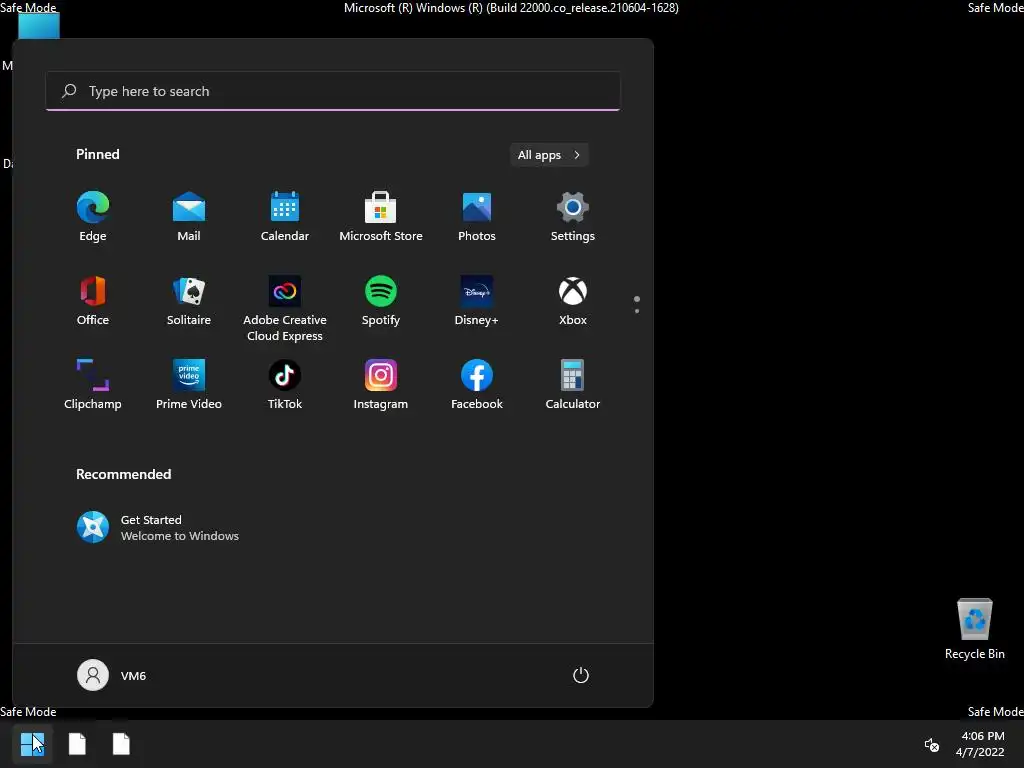
Task: Open the Spotify app
Action: pos(381,301)
